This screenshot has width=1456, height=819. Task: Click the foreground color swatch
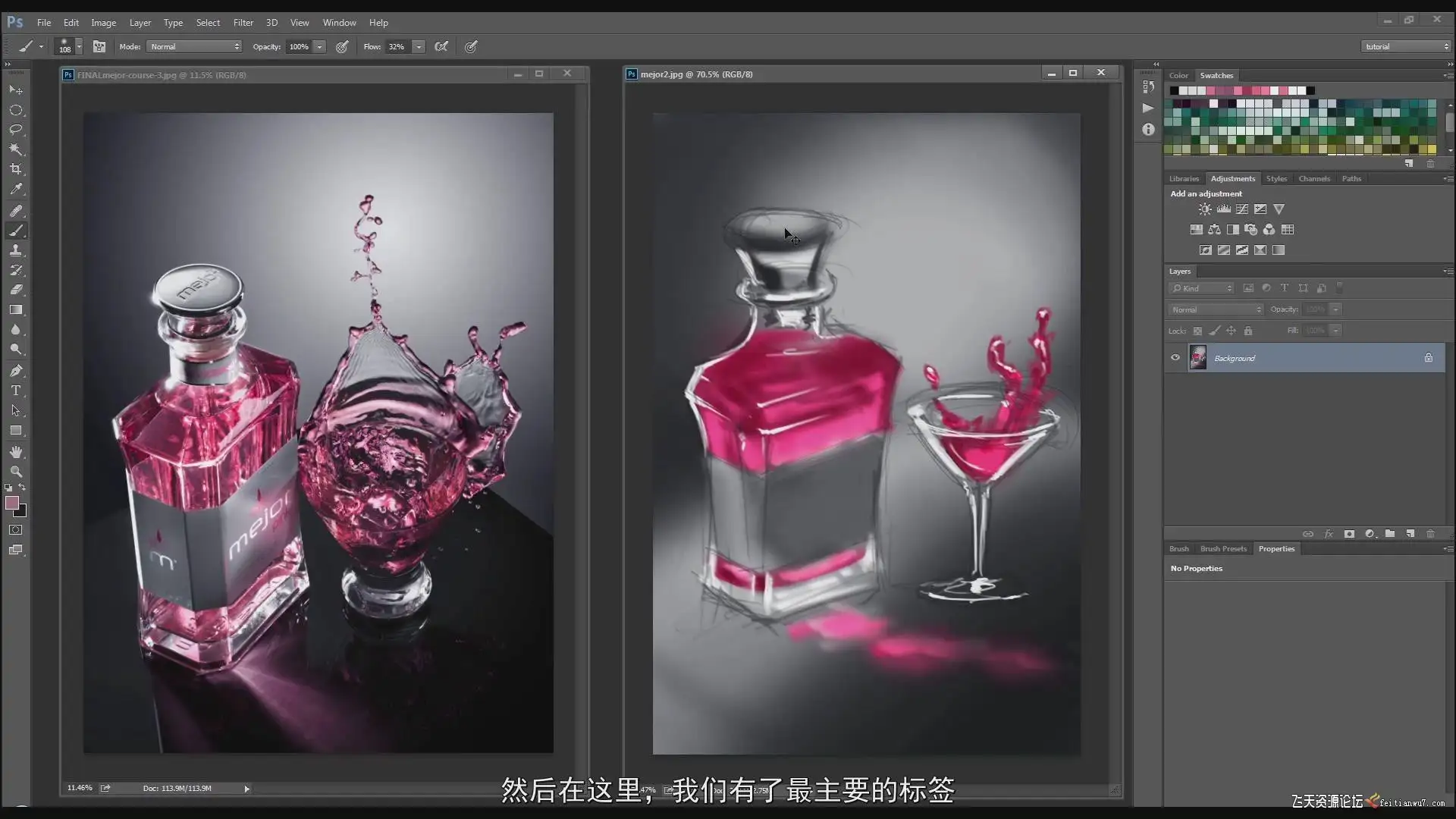pyautogui.click(x=11, y=504)
